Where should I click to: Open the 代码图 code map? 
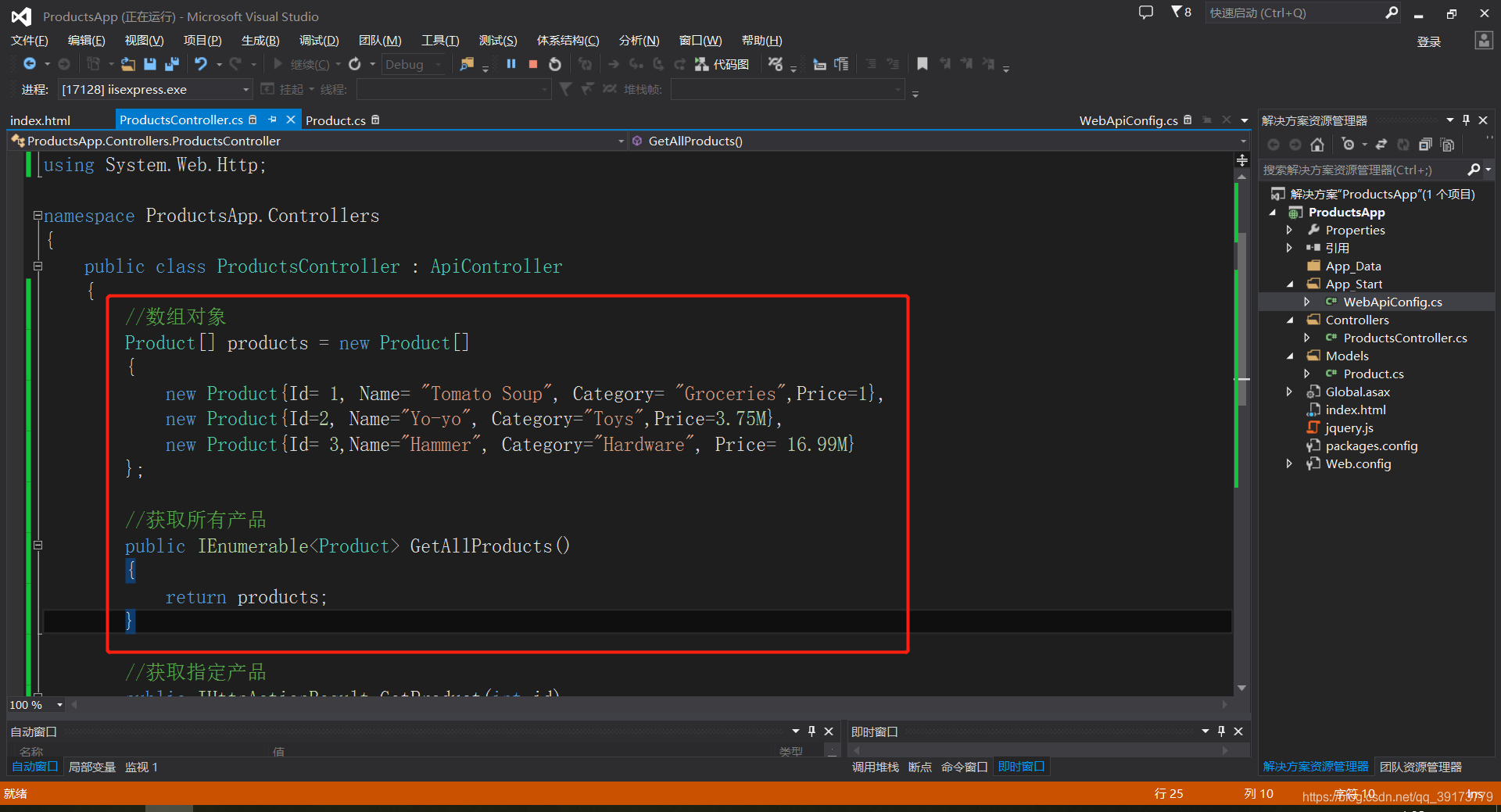click(722, 64)
